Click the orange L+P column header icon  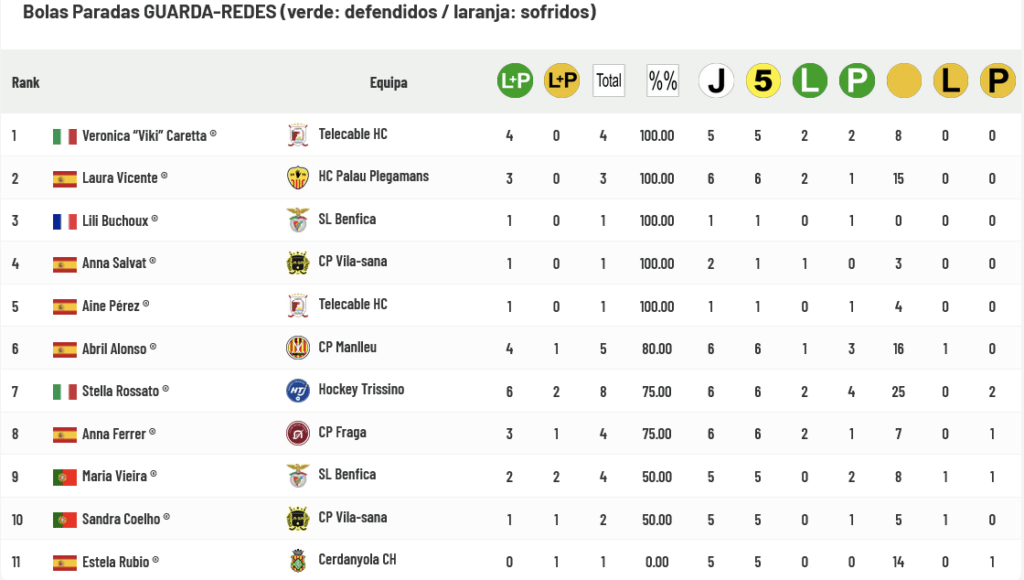562,81
